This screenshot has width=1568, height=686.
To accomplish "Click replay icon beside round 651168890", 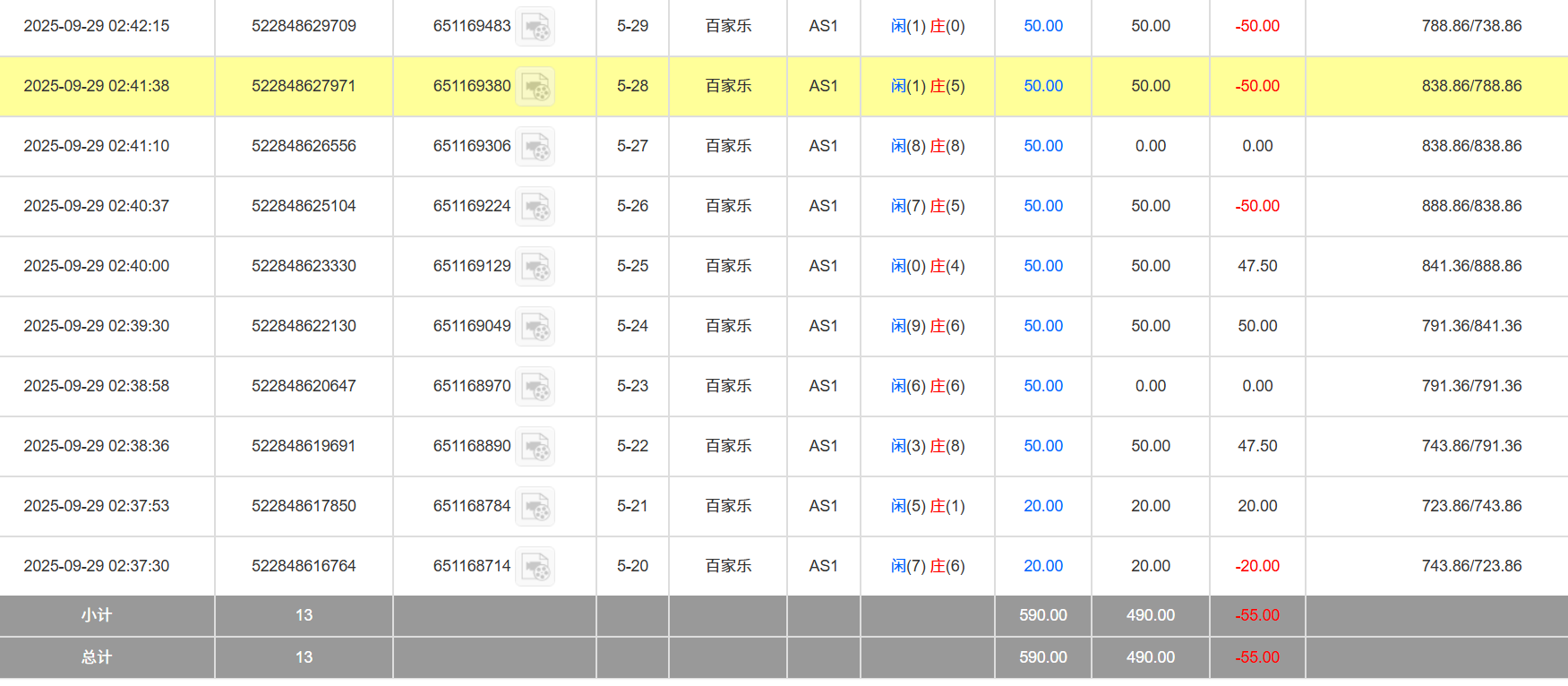I will click(536, 447).
